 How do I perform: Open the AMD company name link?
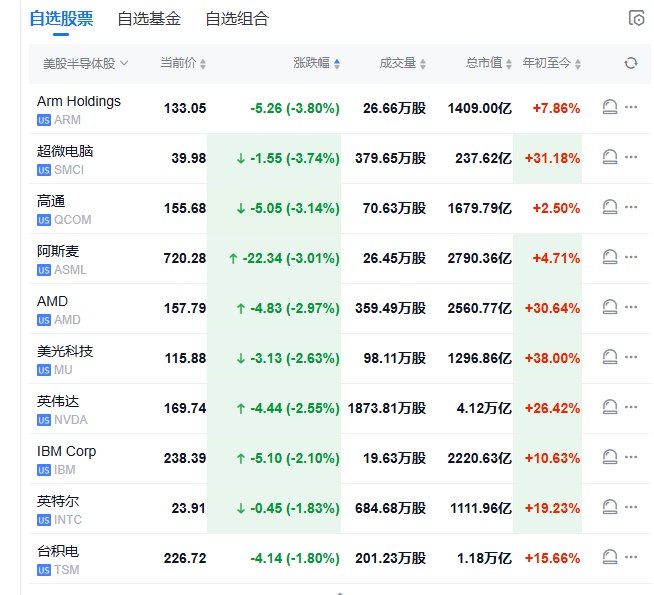[x=52, y=301]
